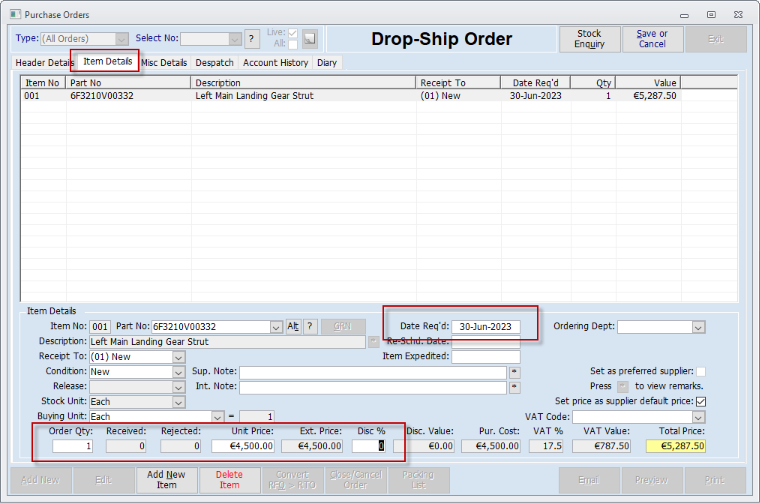Viewport: 760px width, 503px height.
Task: Click the Description column header
Action: pos(303,83)
